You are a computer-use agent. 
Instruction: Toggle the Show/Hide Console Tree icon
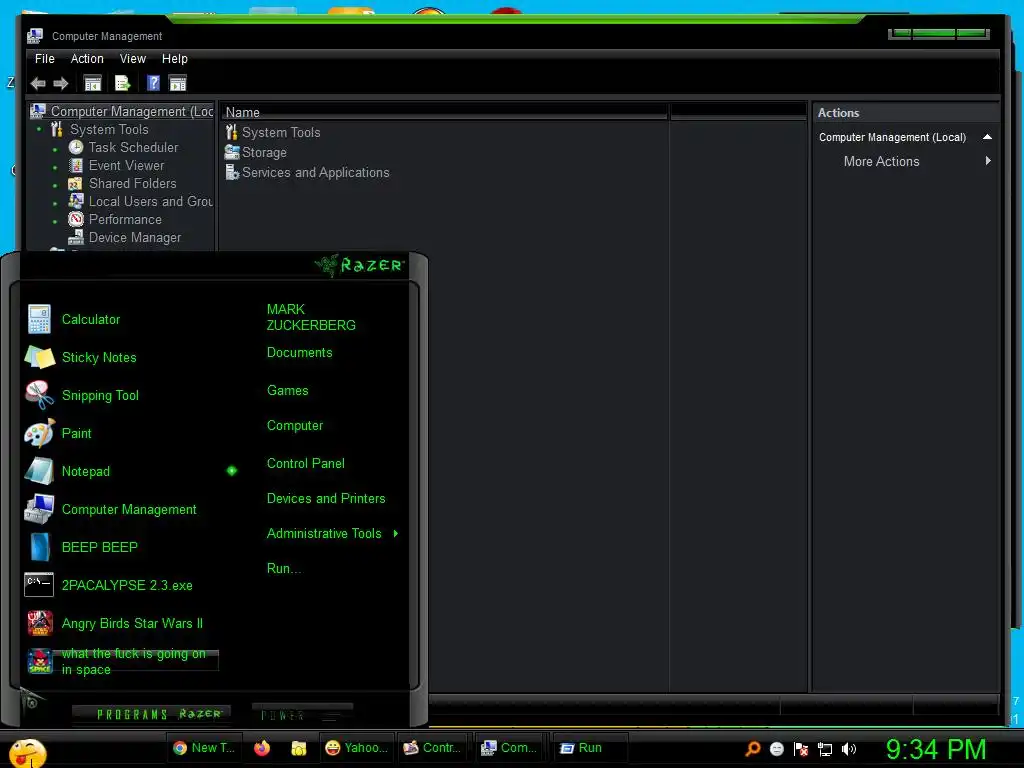(x=93, y=83)
